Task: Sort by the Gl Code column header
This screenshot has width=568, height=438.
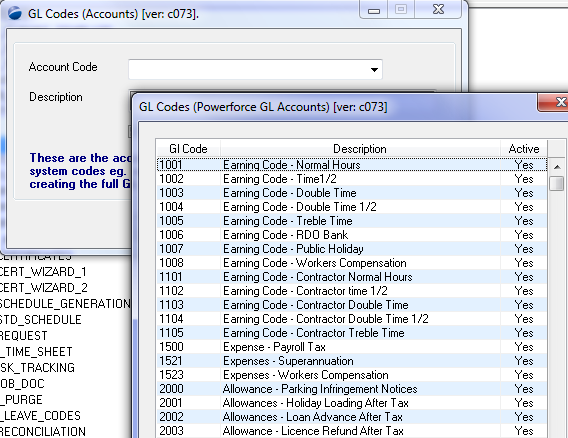Action: click(188, 149)
